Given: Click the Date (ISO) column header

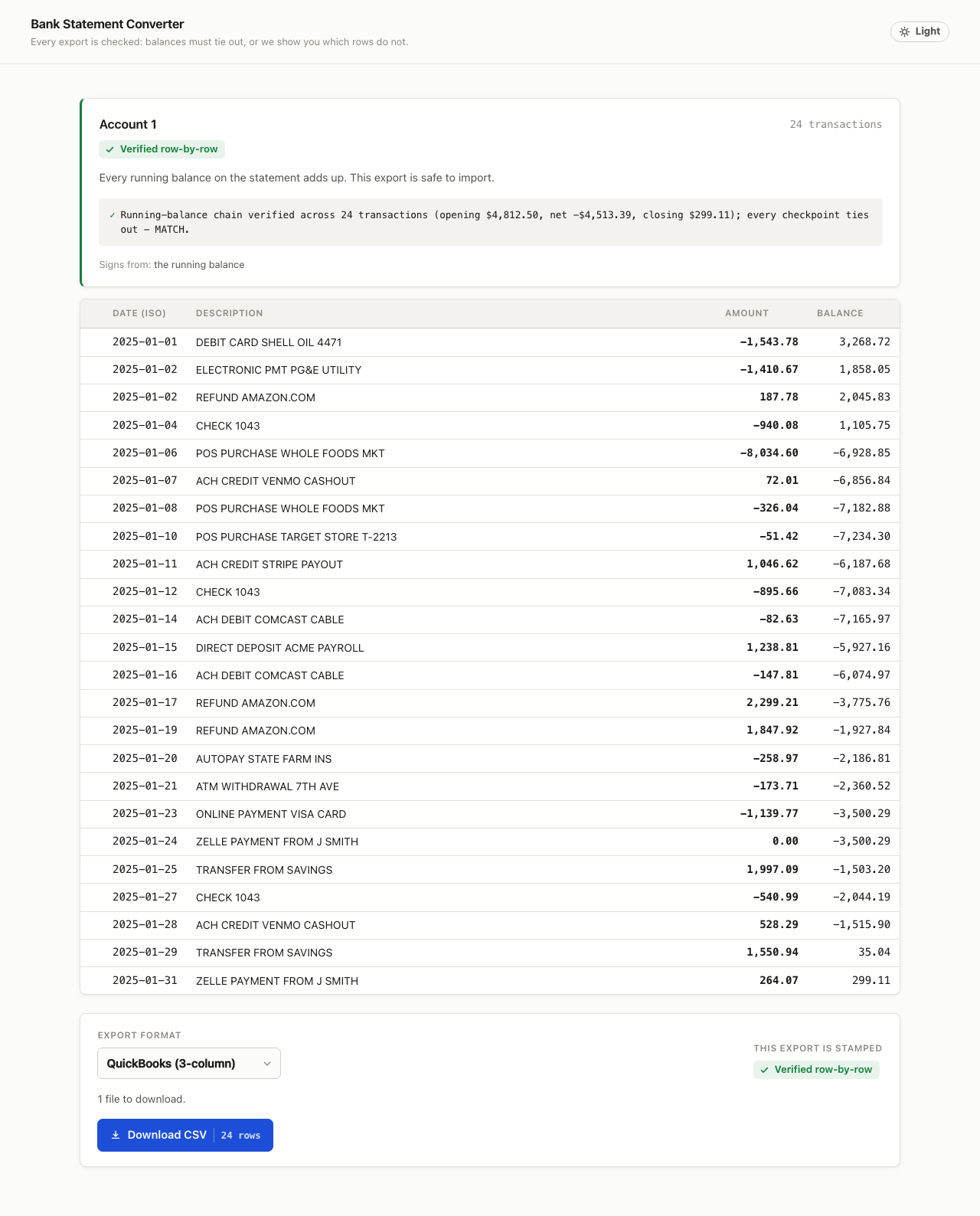Looking at the screenshot, I should [x=139, y=313].
